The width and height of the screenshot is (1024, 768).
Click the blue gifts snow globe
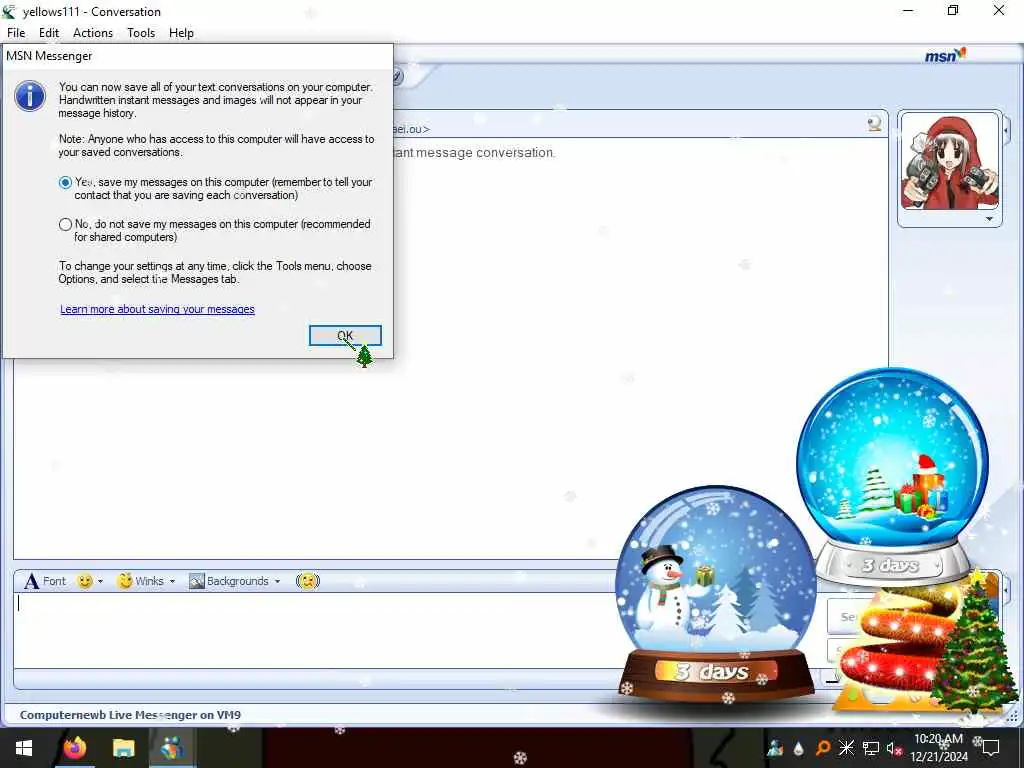[892, 475]
